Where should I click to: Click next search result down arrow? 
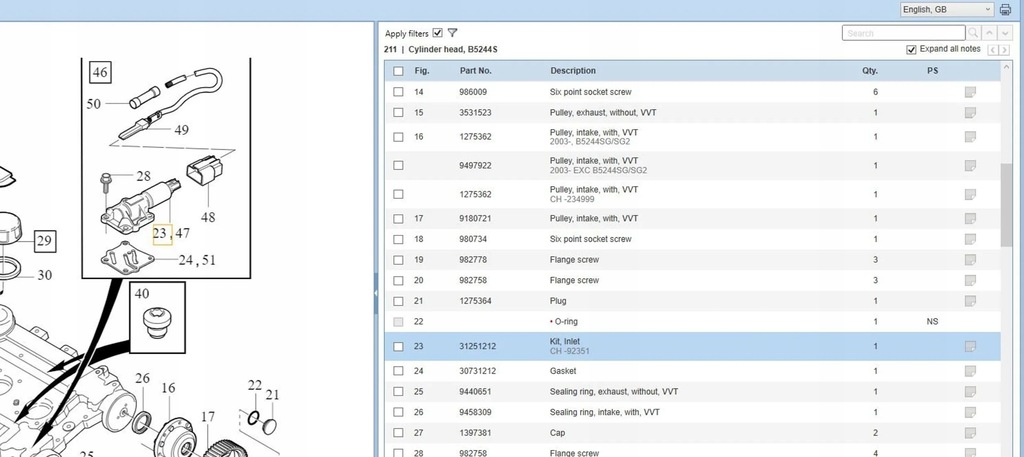click(1005, 33)
